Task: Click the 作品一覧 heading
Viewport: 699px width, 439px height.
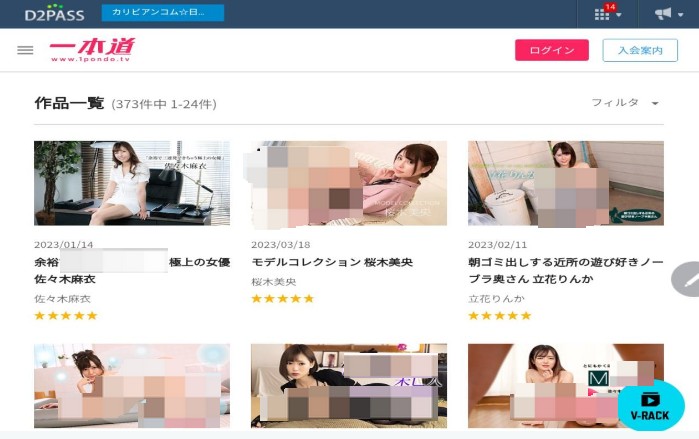Action: (69, 103)
